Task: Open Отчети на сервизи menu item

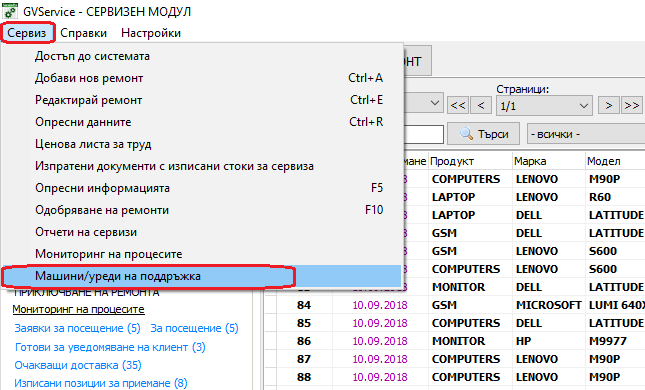Action: 202,232
